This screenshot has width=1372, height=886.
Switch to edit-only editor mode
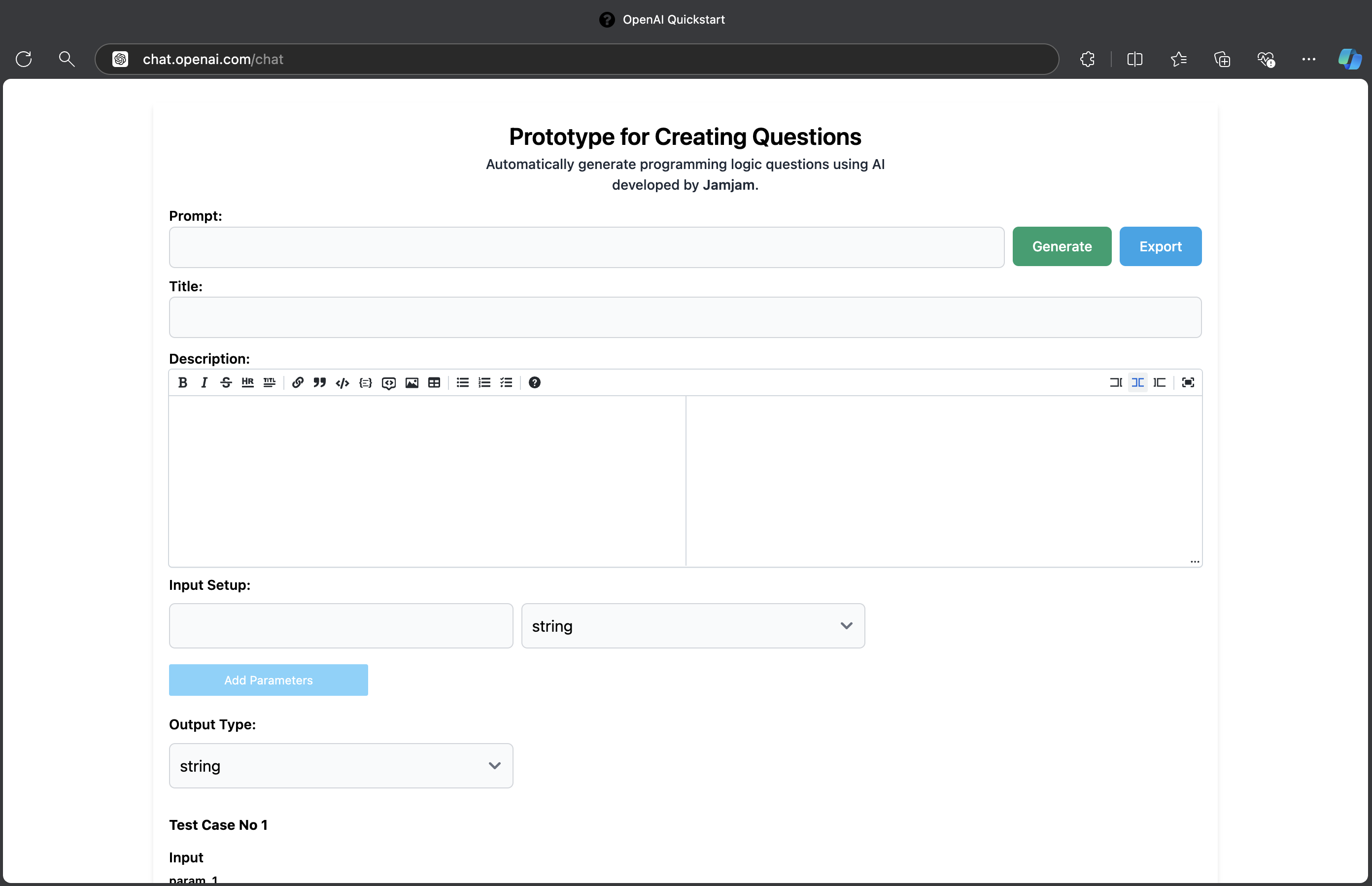point(1116,382)
